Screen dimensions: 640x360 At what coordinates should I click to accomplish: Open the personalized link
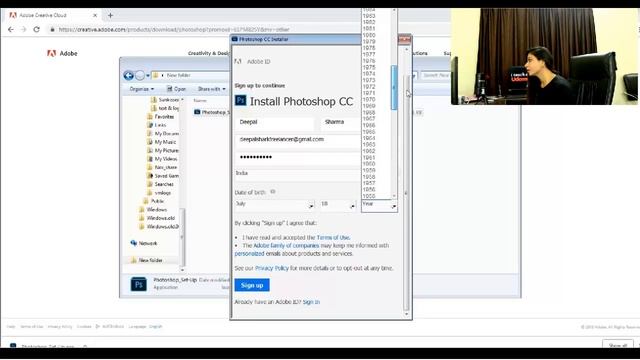(x=249, y=254)
